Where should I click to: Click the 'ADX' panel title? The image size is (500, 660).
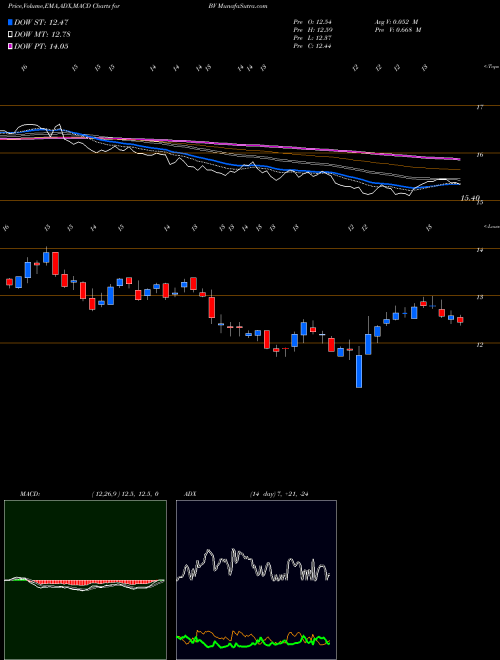pos(190,494)
